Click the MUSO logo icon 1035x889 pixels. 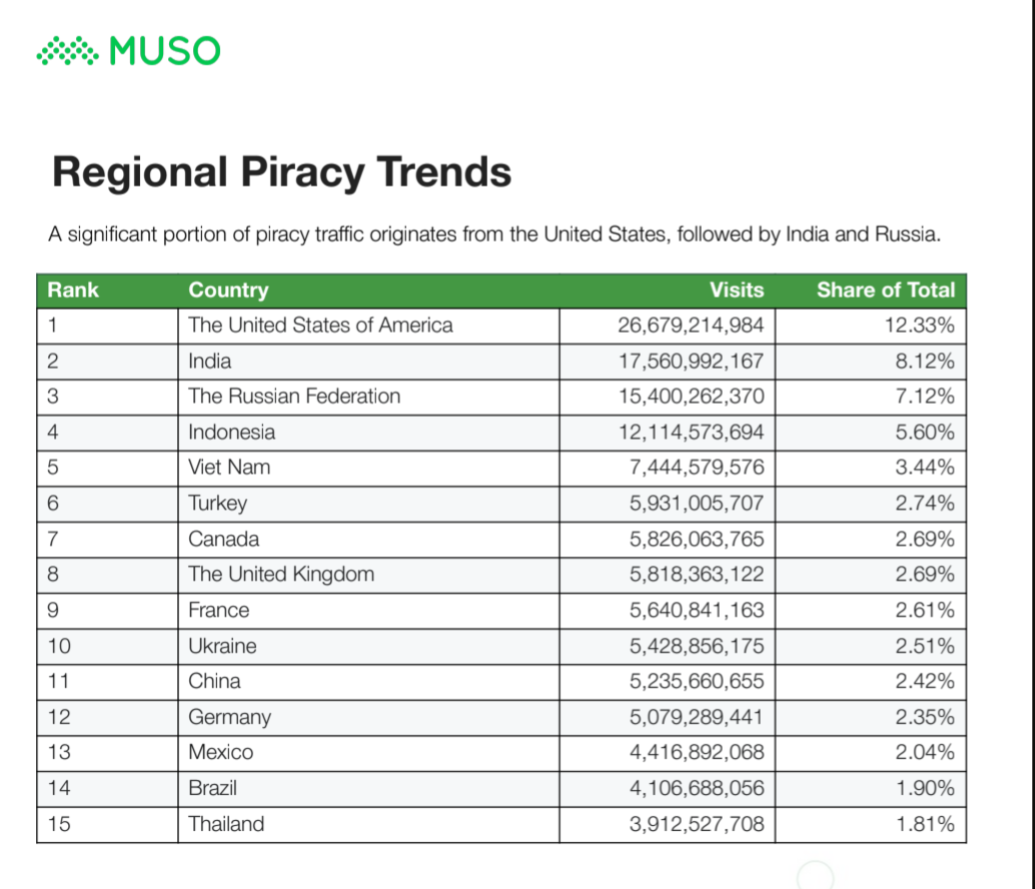pyautogui.click(x=67, y=51)
